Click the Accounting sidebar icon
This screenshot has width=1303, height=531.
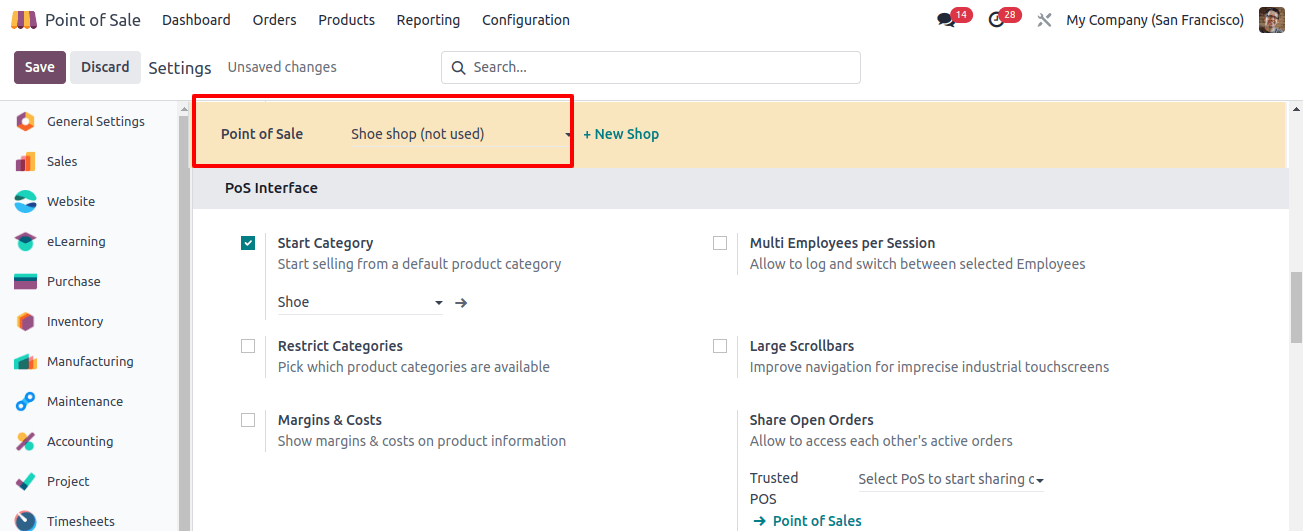(26, 441)
